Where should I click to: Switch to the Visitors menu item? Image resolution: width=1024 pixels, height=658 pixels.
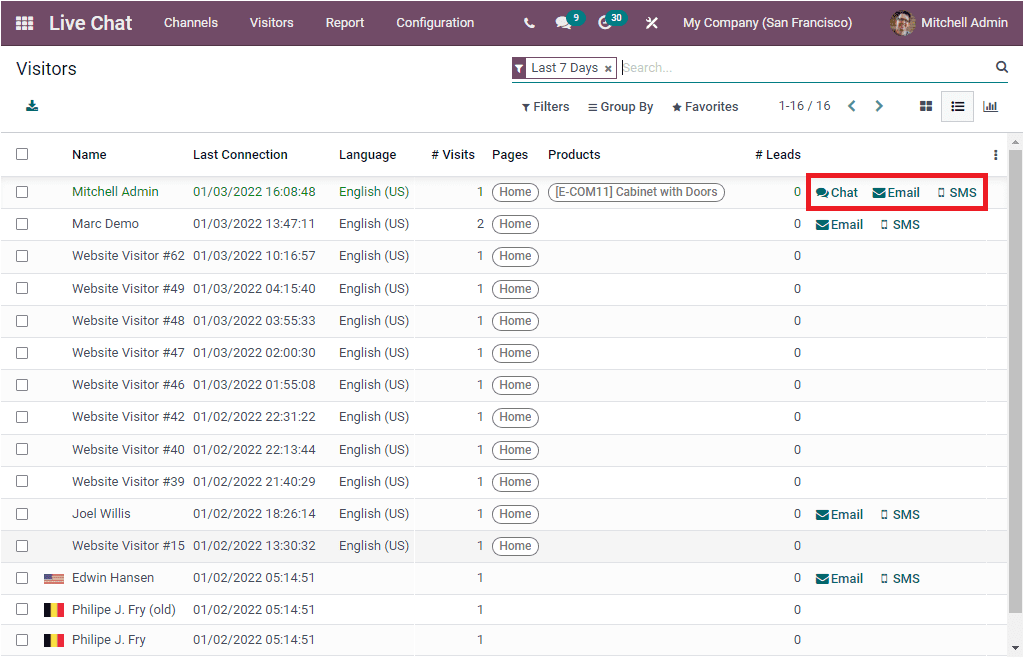(271, 22)
